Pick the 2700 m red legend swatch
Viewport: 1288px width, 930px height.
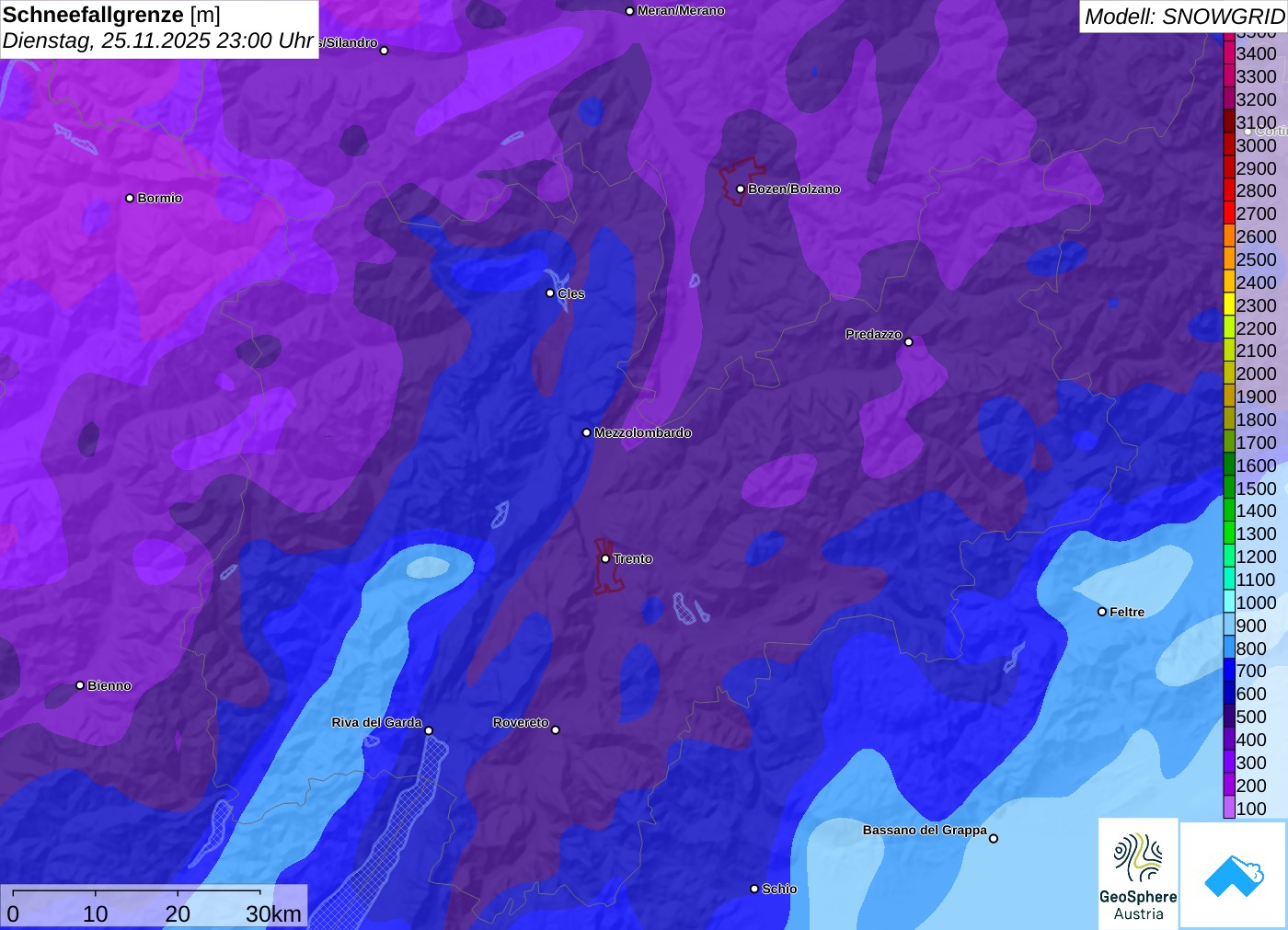point(1228,213)
